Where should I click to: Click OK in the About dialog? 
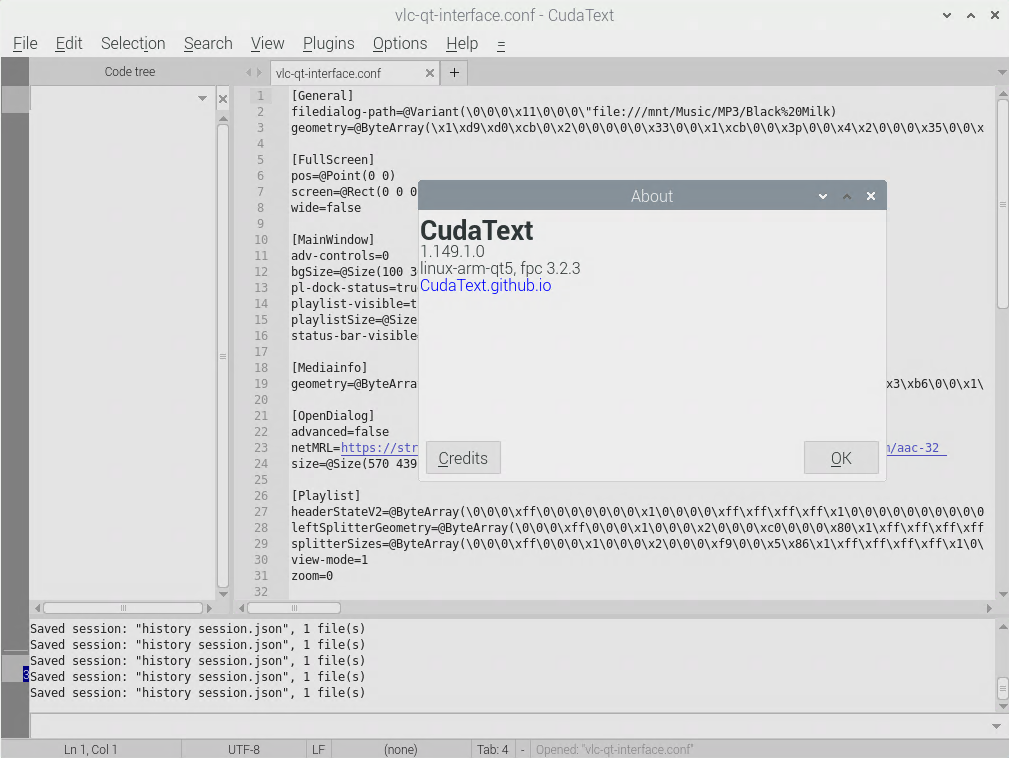[x=841, y=458]
